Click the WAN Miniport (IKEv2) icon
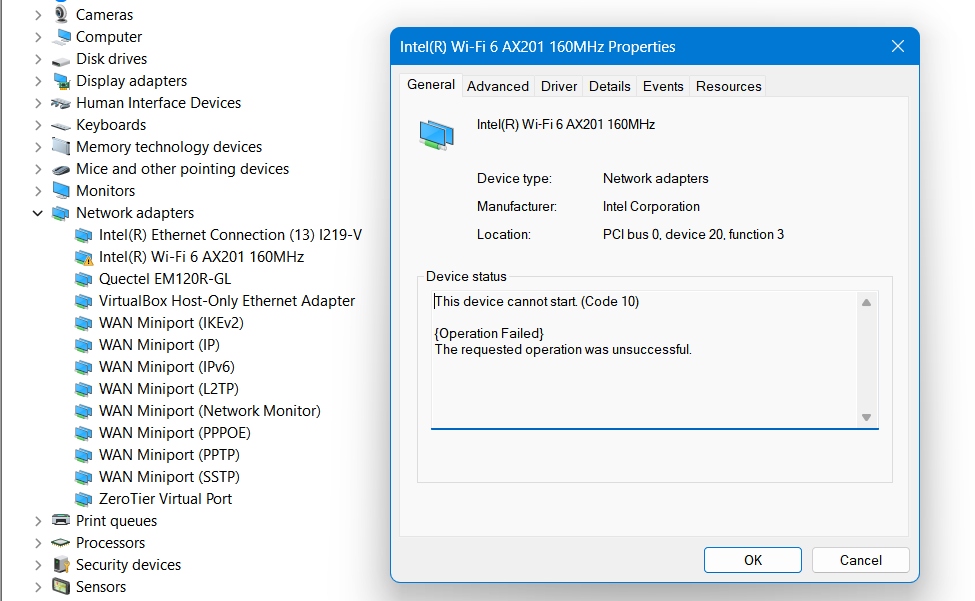Screen dimensions: 975x601 (83, 323)
